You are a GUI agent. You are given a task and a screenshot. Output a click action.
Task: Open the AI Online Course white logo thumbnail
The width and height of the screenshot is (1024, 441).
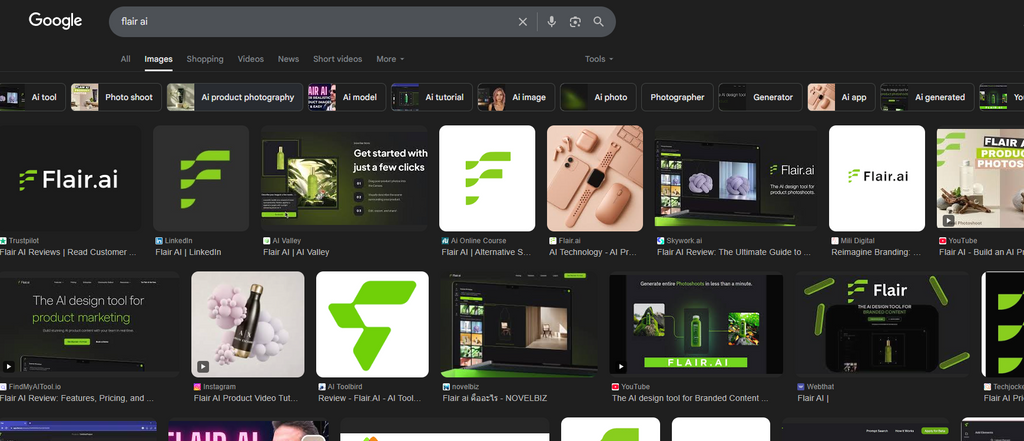[x=487, y=178]
